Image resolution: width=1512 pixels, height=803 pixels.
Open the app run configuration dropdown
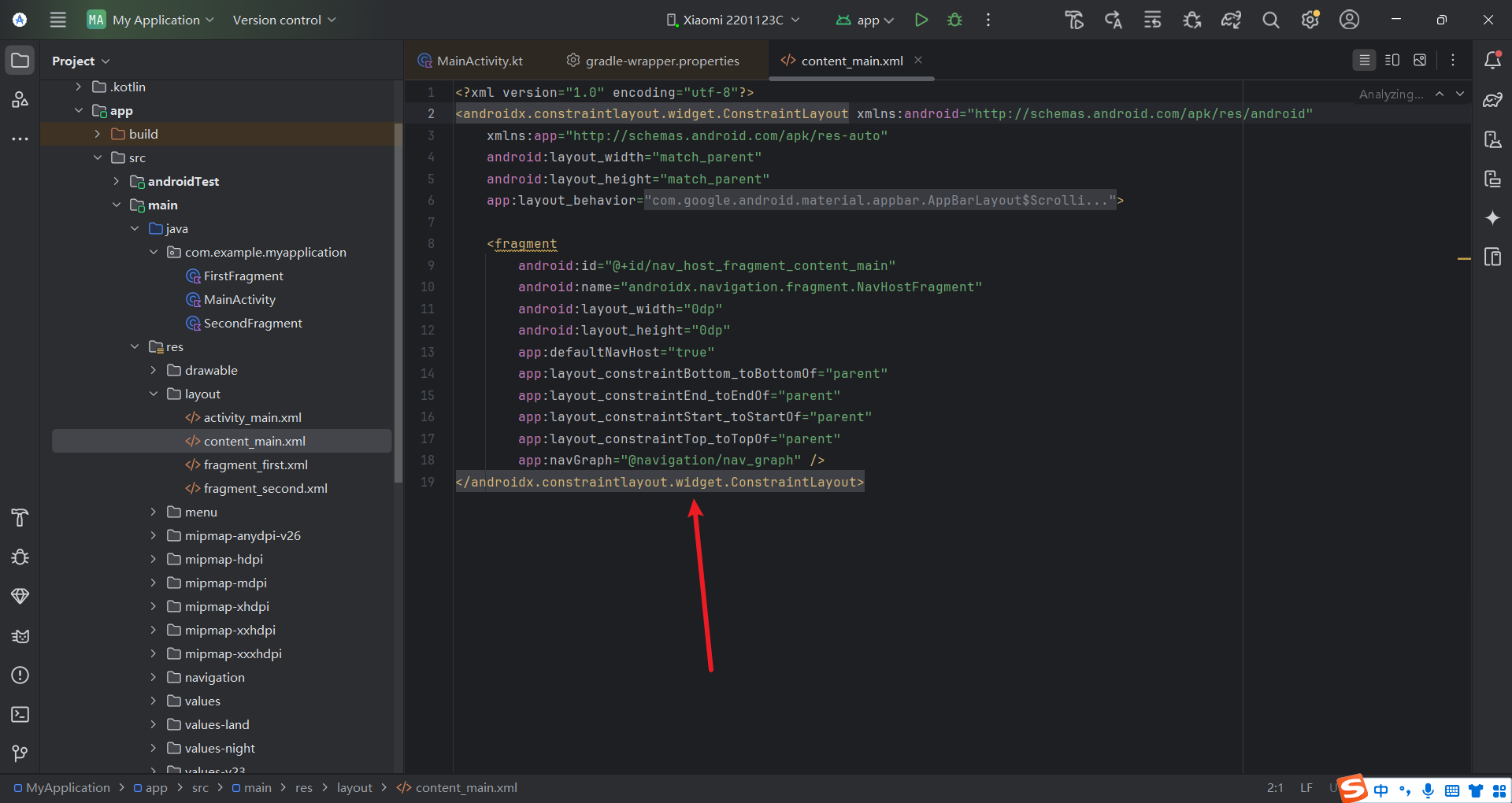click(865, 20)
